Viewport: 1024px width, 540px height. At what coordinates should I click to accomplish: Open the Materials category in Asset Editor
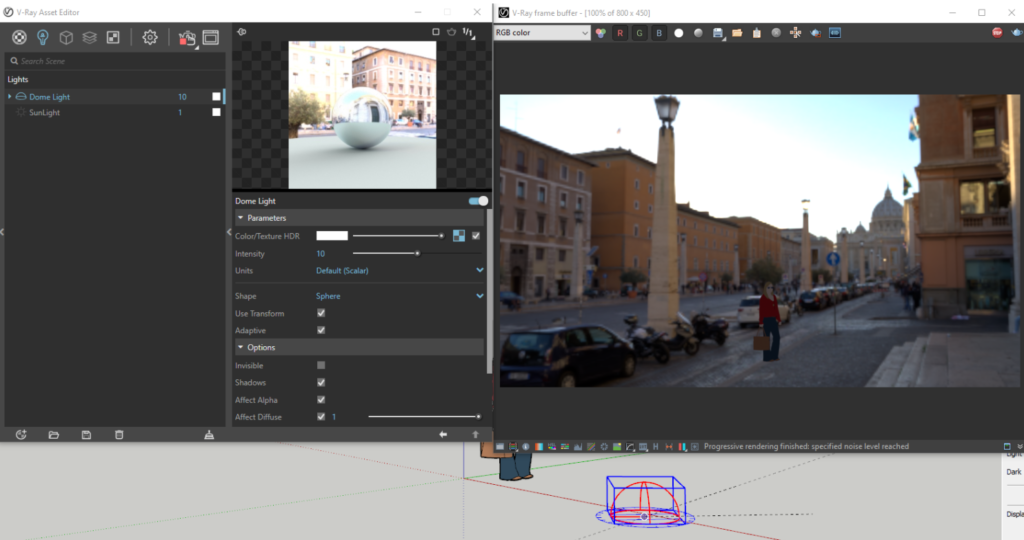(x=19, y=37)
